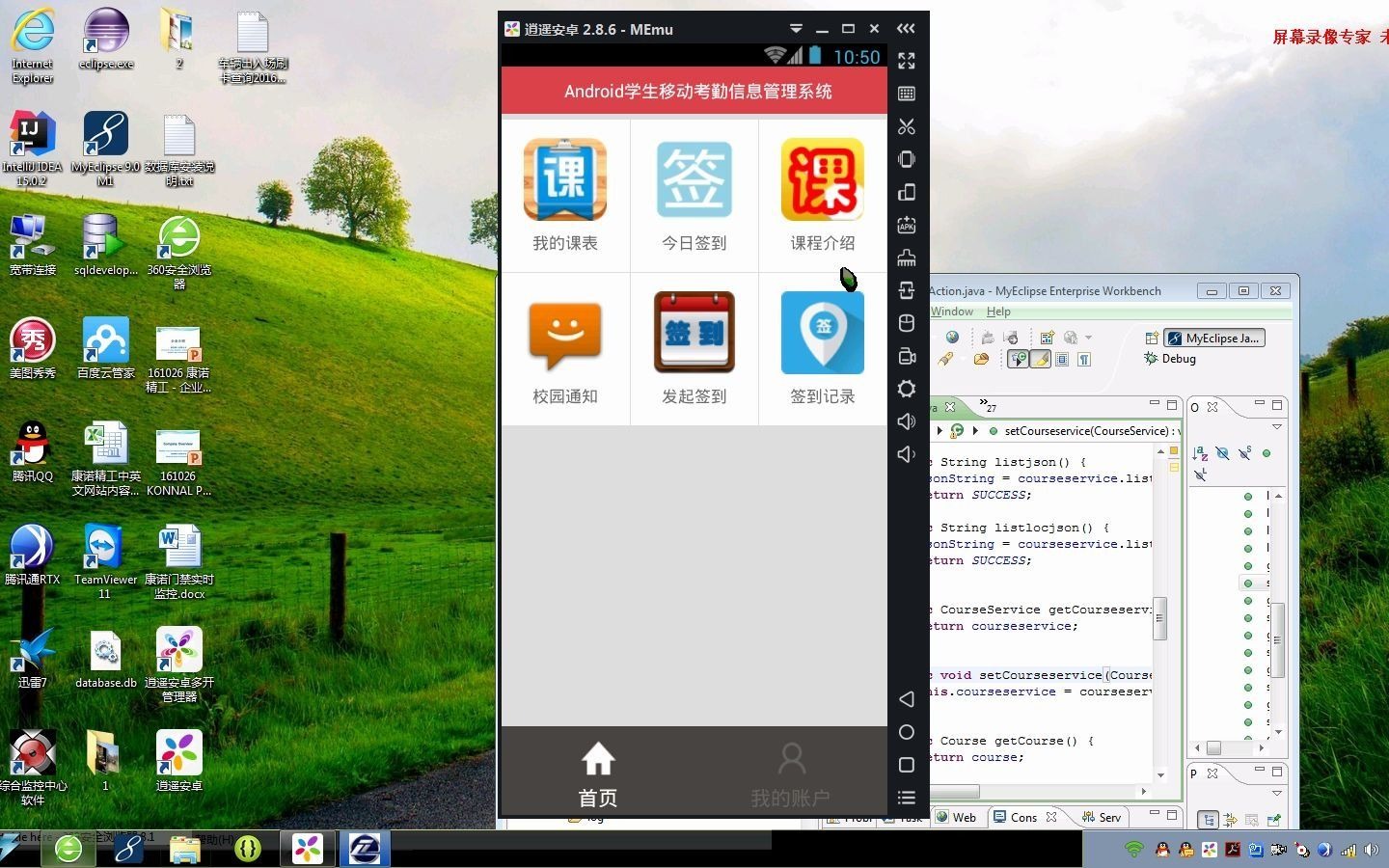Open MEmu keyboard mapping tool
Image resolution: width=1389 pixels, height=868 pixels.
click(907, 94)
